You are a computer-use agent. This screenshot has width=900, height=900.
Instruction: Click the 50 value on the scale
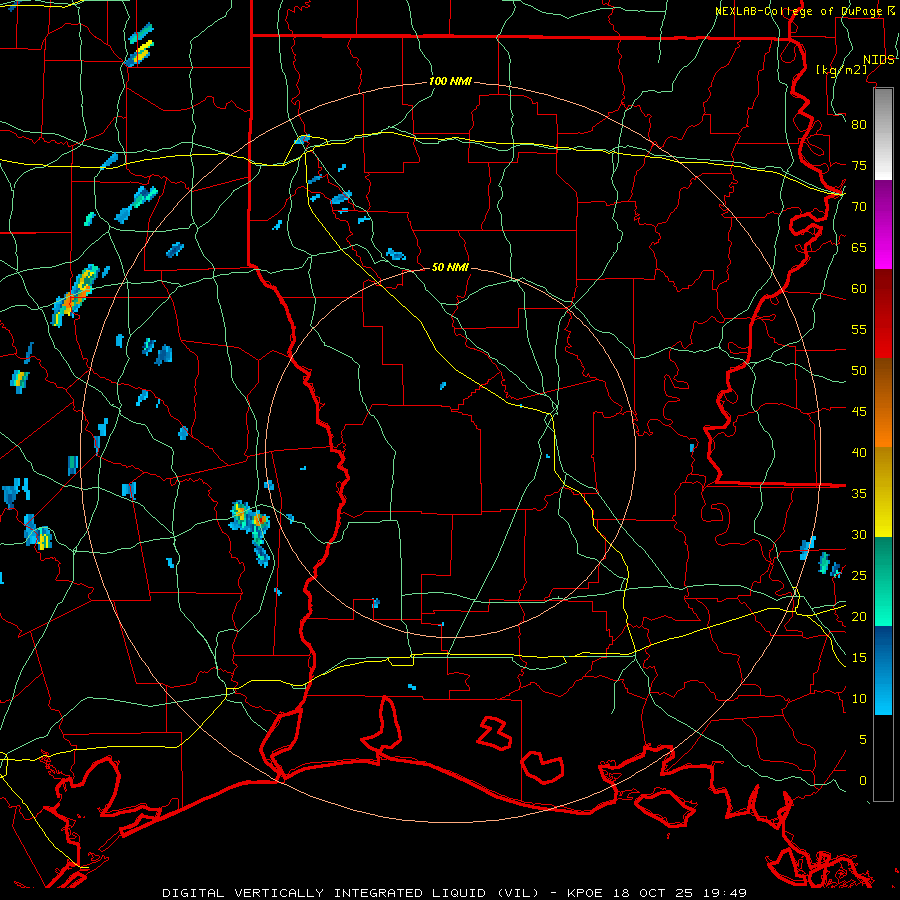point(859,370)
